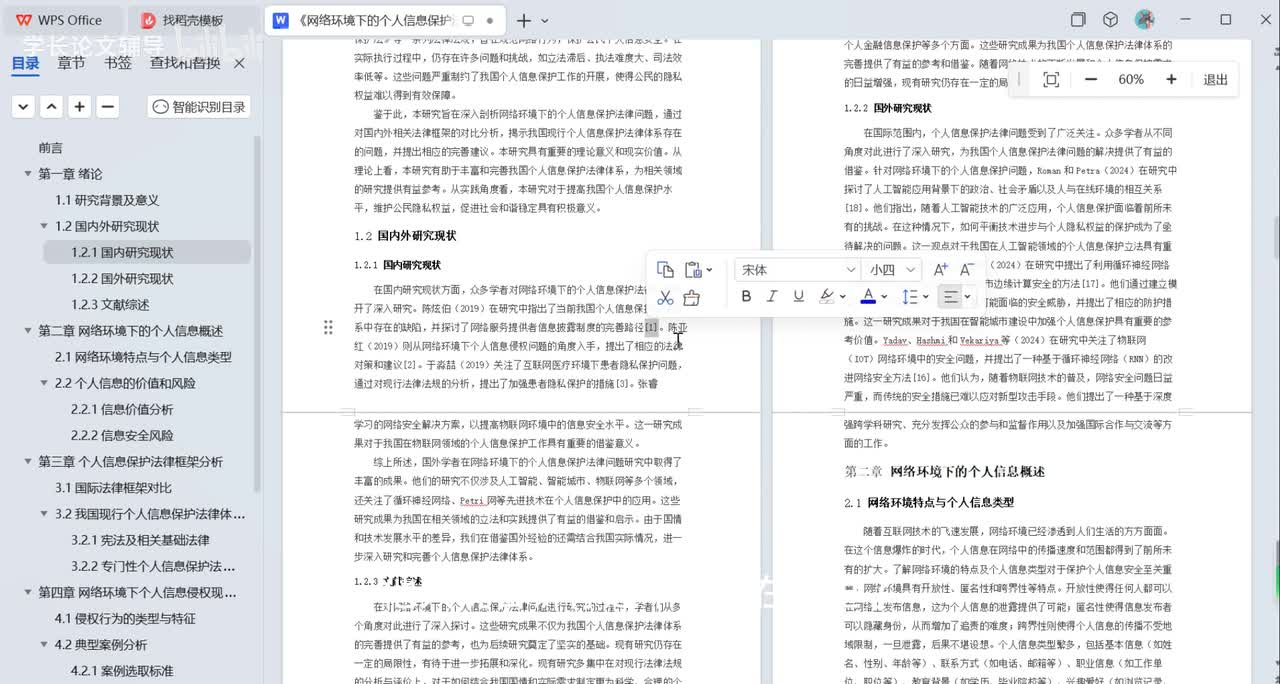Click the line spacing icon
Screen dimensions: 1280x684
[908, 297]
